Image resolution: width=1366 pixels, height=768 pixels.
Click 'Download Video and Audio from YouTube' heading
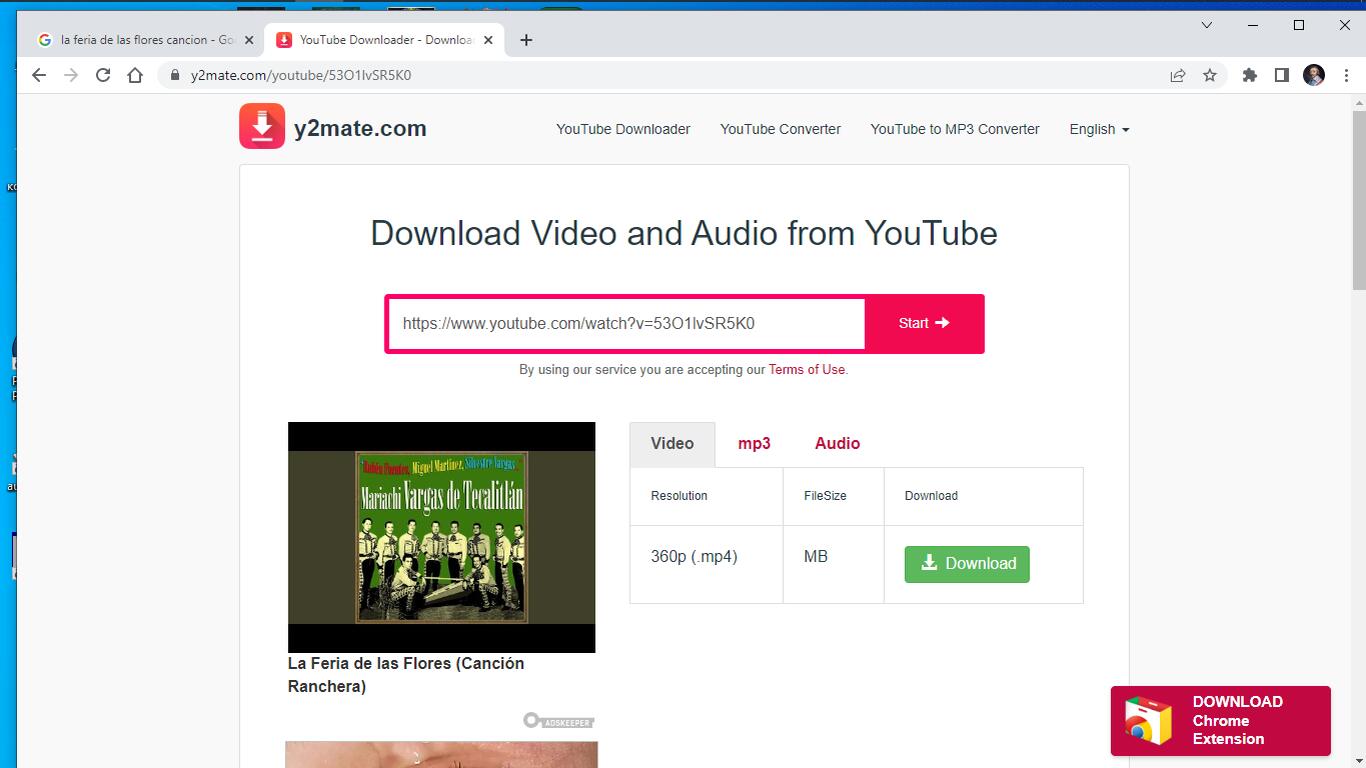point(684,234)
